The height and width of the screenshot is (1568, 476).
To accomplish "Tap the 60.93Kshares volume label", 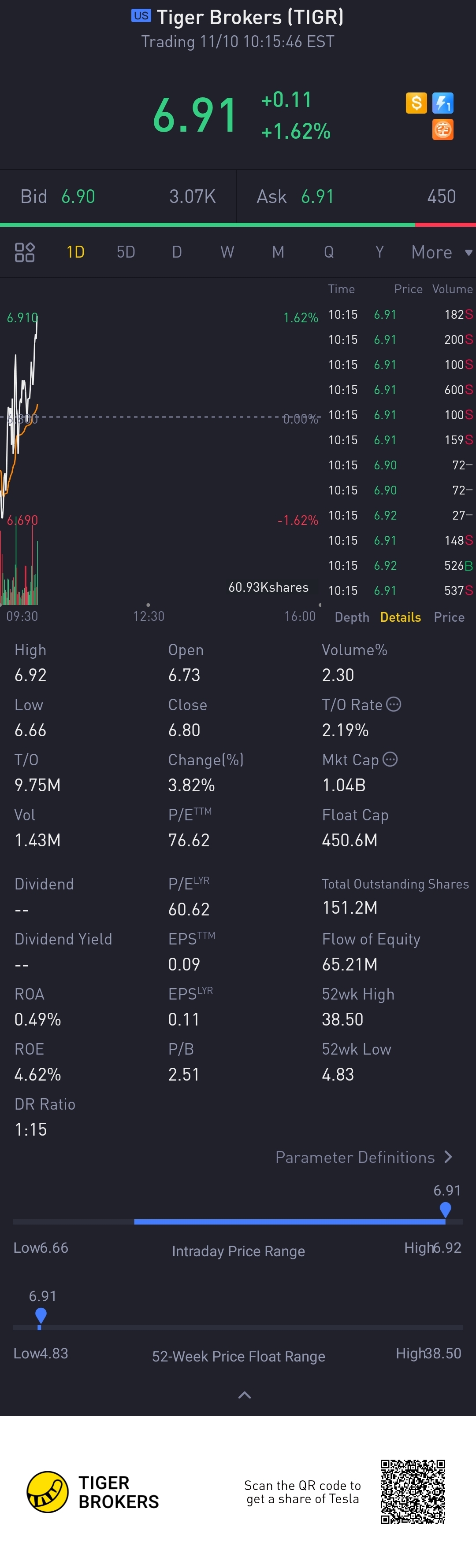I will tap(268, 587).
